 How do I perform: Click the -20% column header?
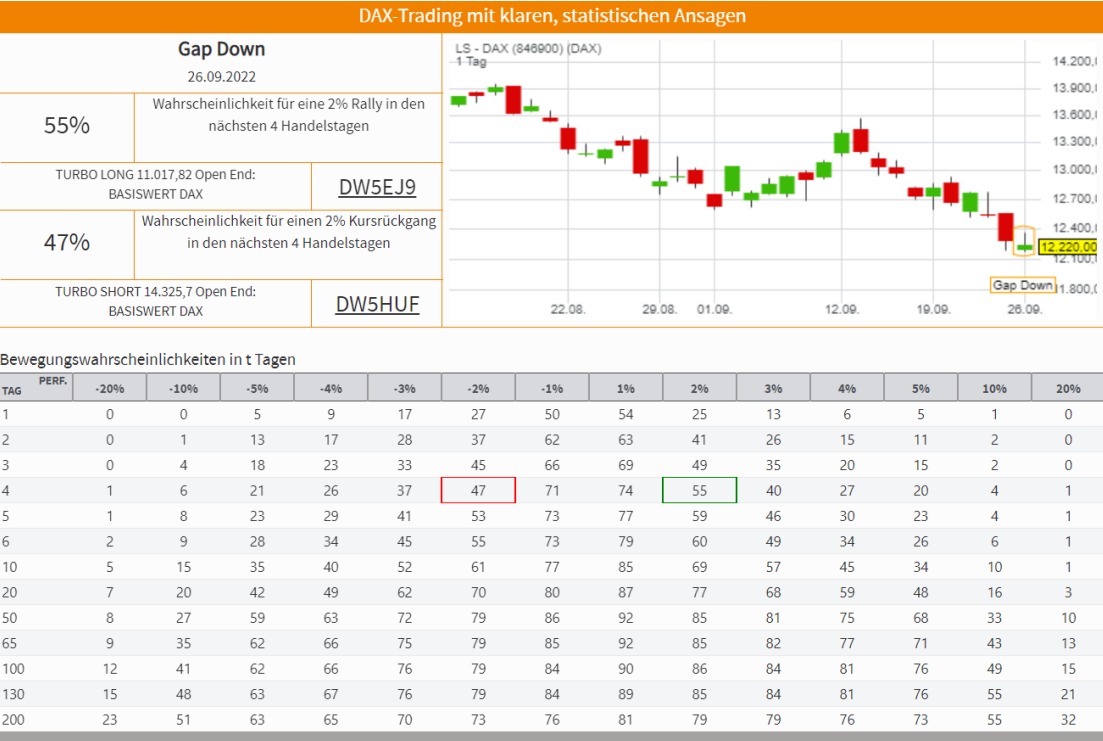click(x=110, y=388)
